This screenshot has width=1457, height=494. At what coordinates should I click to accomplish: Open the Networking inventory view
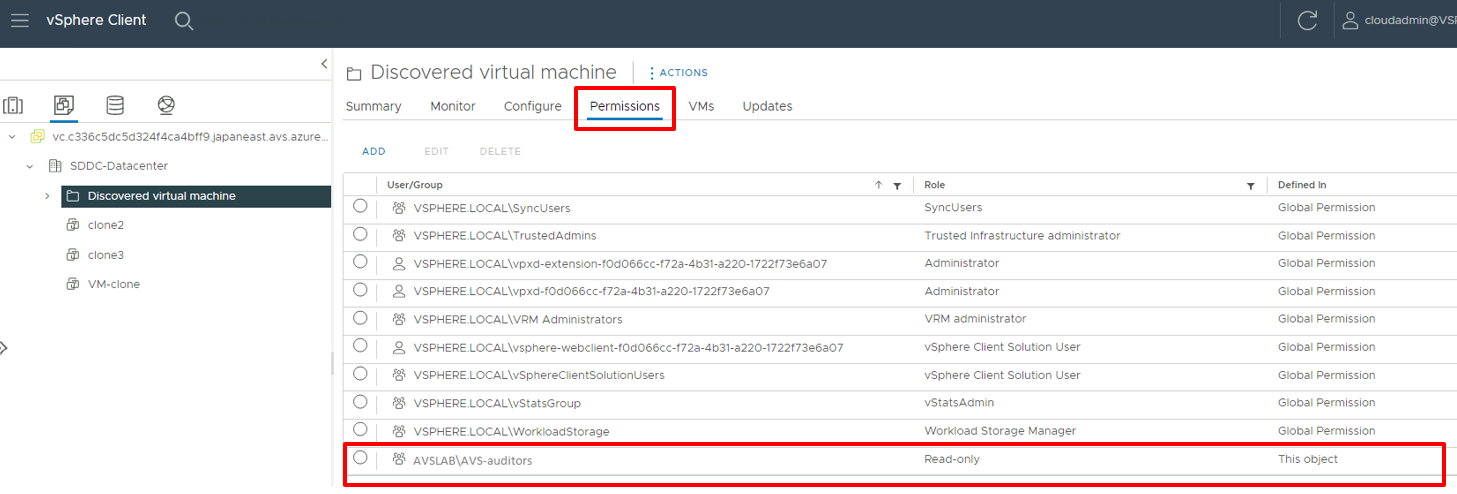166,105
